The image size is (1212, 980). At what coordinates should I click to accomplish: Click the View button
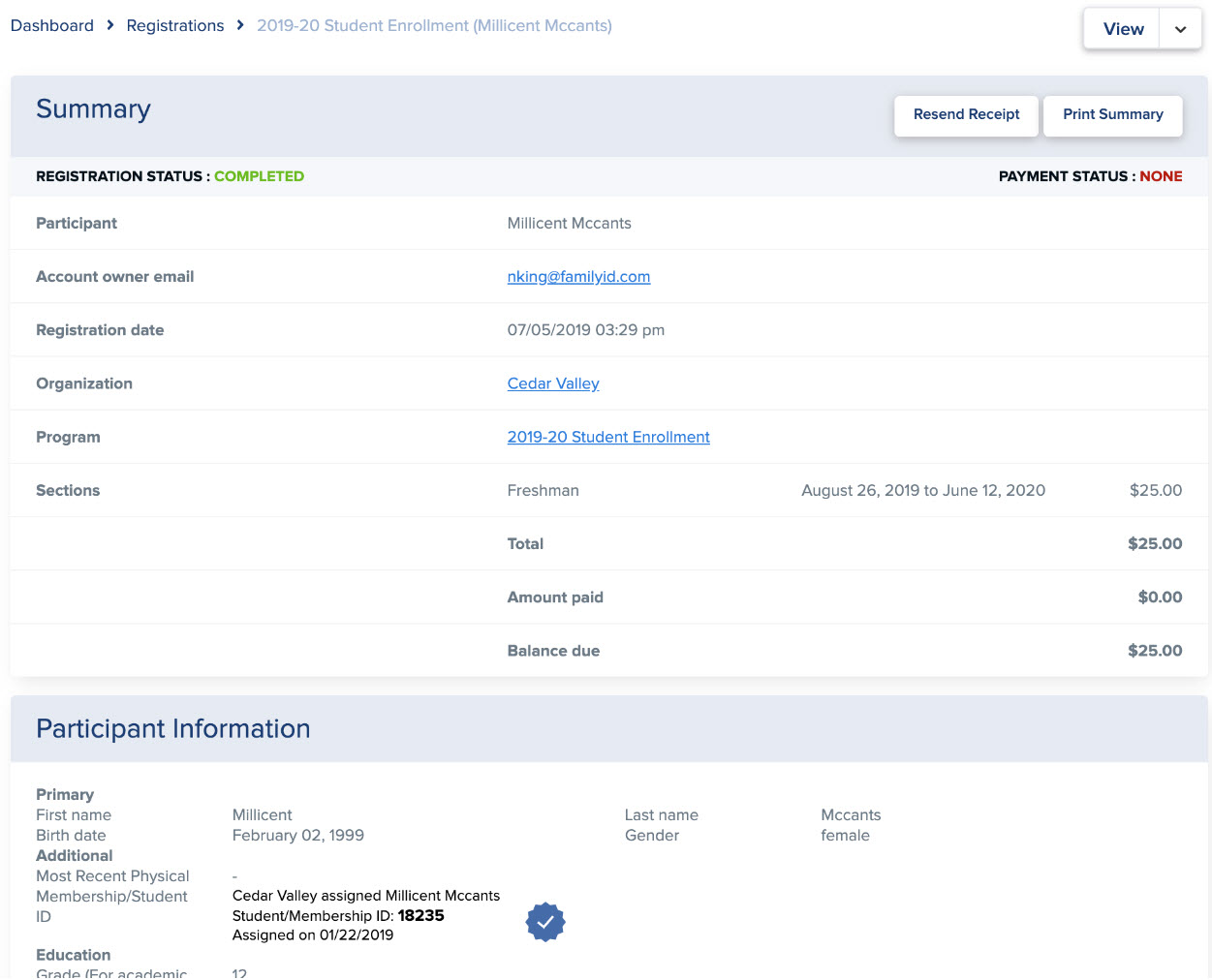pos(1123,29)
